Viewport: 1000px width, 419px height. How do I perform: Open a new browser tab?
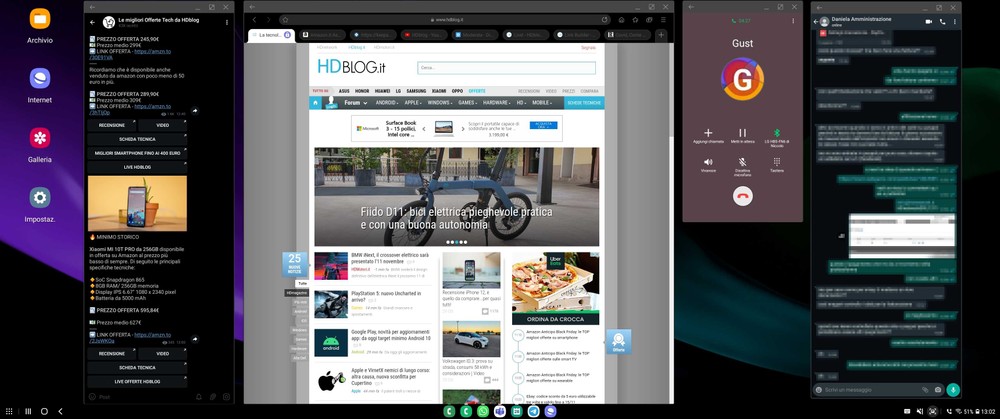pos(660,35)
